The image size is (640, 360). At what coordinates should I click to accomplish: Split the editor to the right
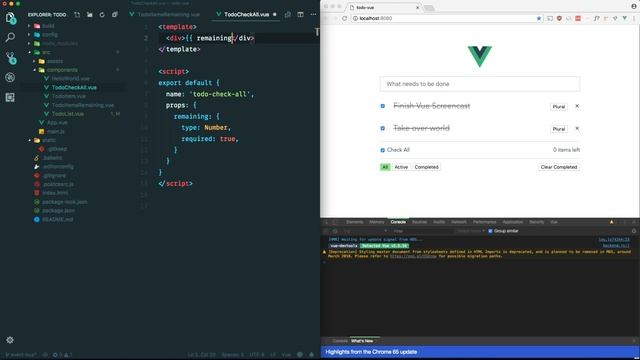[300, 14]
